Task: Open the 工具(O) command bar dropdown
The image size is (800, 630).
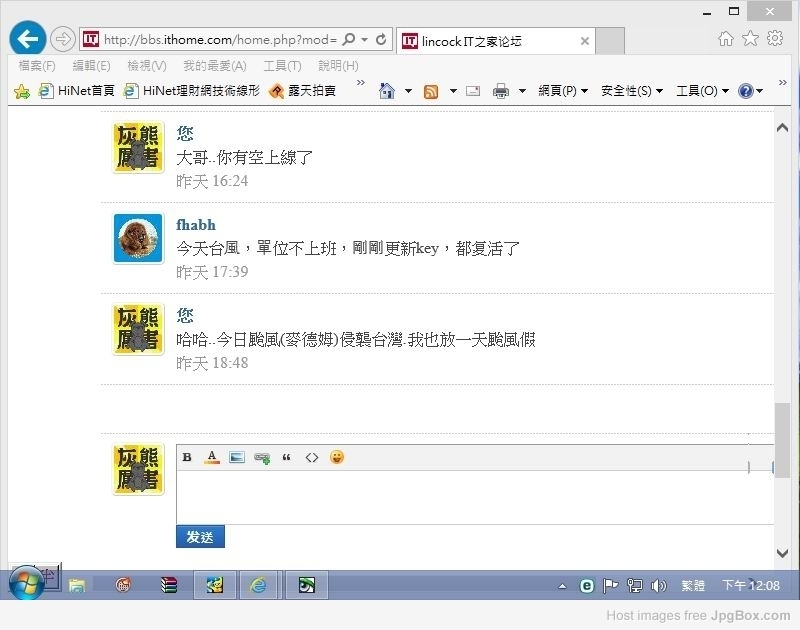Action: pos(702,91)
